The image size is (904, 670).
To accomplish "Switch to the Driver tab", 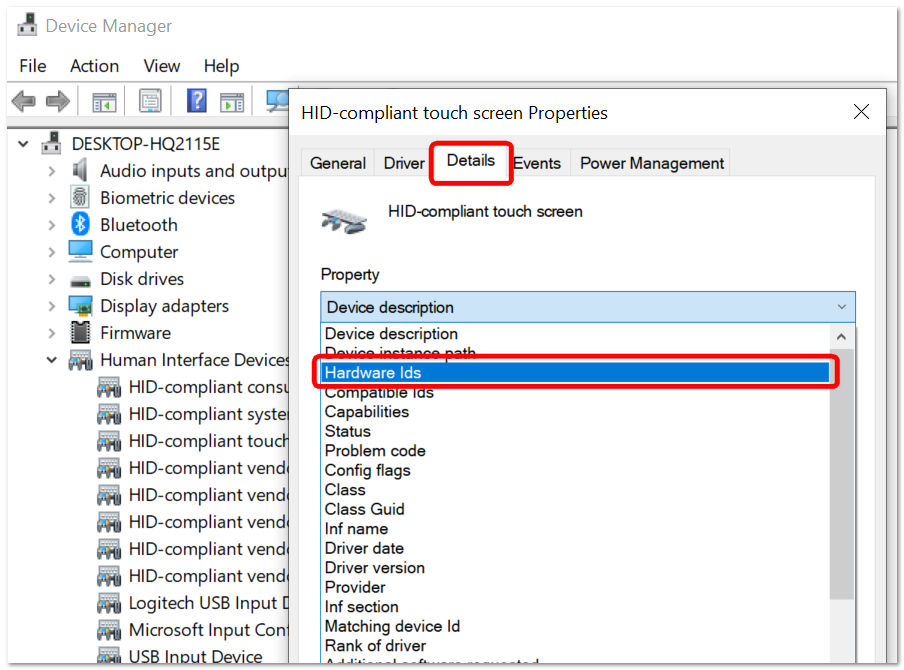I will 404,163.
